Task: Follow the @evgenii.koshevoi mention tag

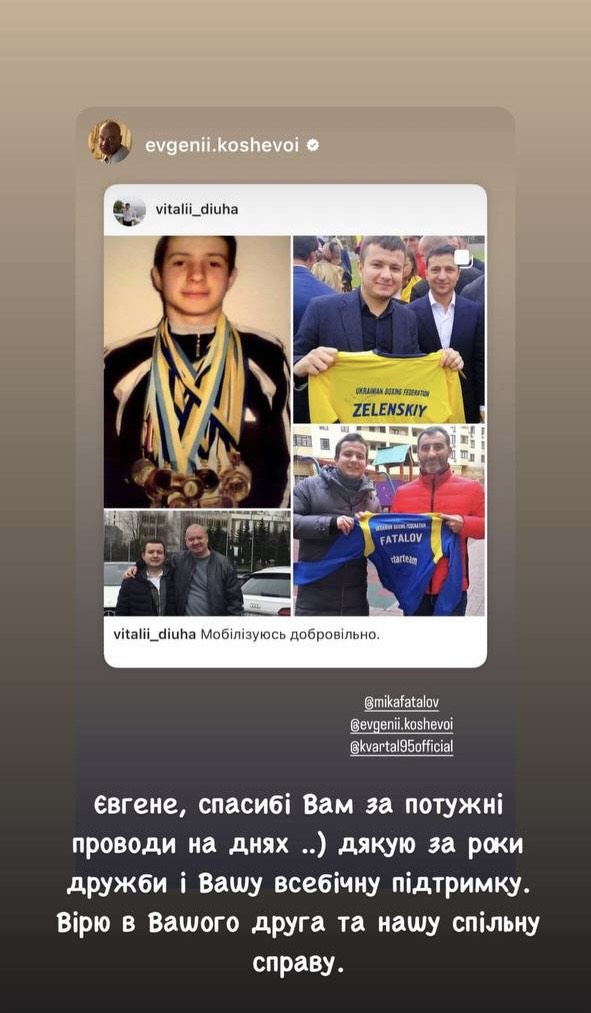Action: coord(402,725)
